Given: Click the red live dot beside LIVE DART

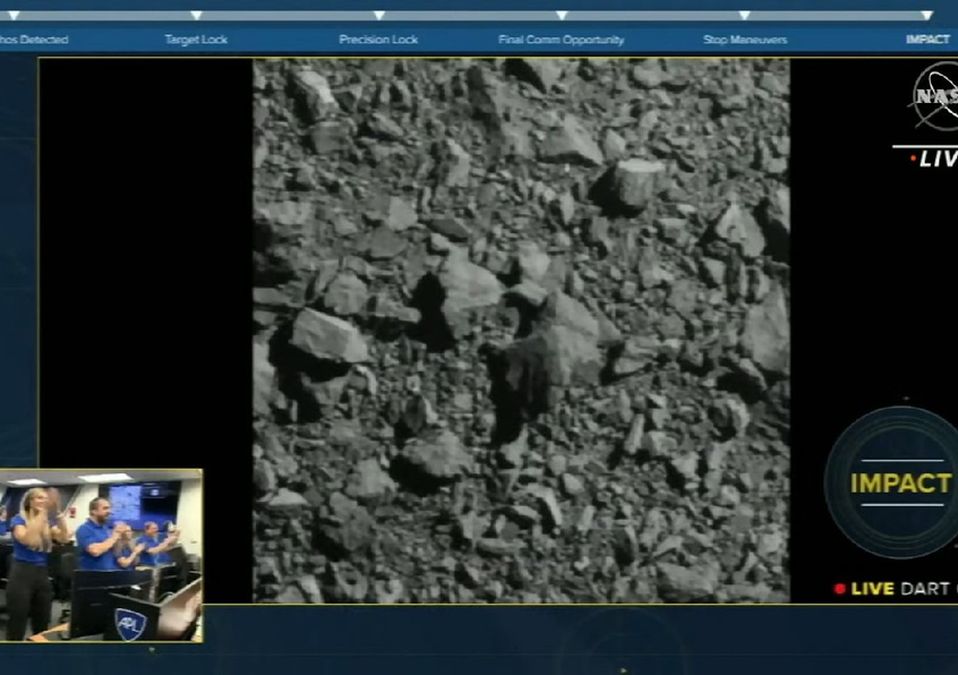Looking at the screenshot, I should [840, 589].
